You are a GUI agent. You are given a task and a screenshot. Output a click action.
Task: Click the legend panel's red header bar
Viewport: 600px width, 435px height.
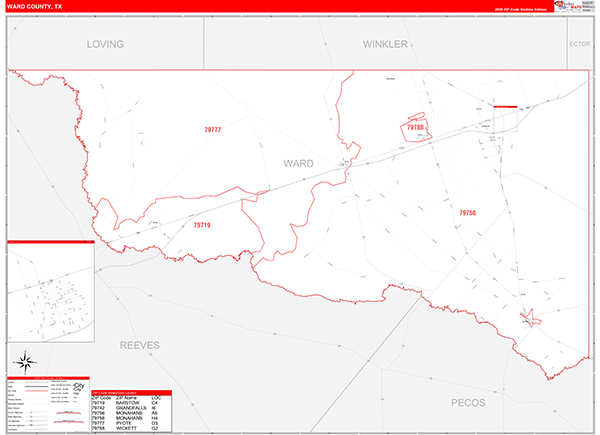48,378
